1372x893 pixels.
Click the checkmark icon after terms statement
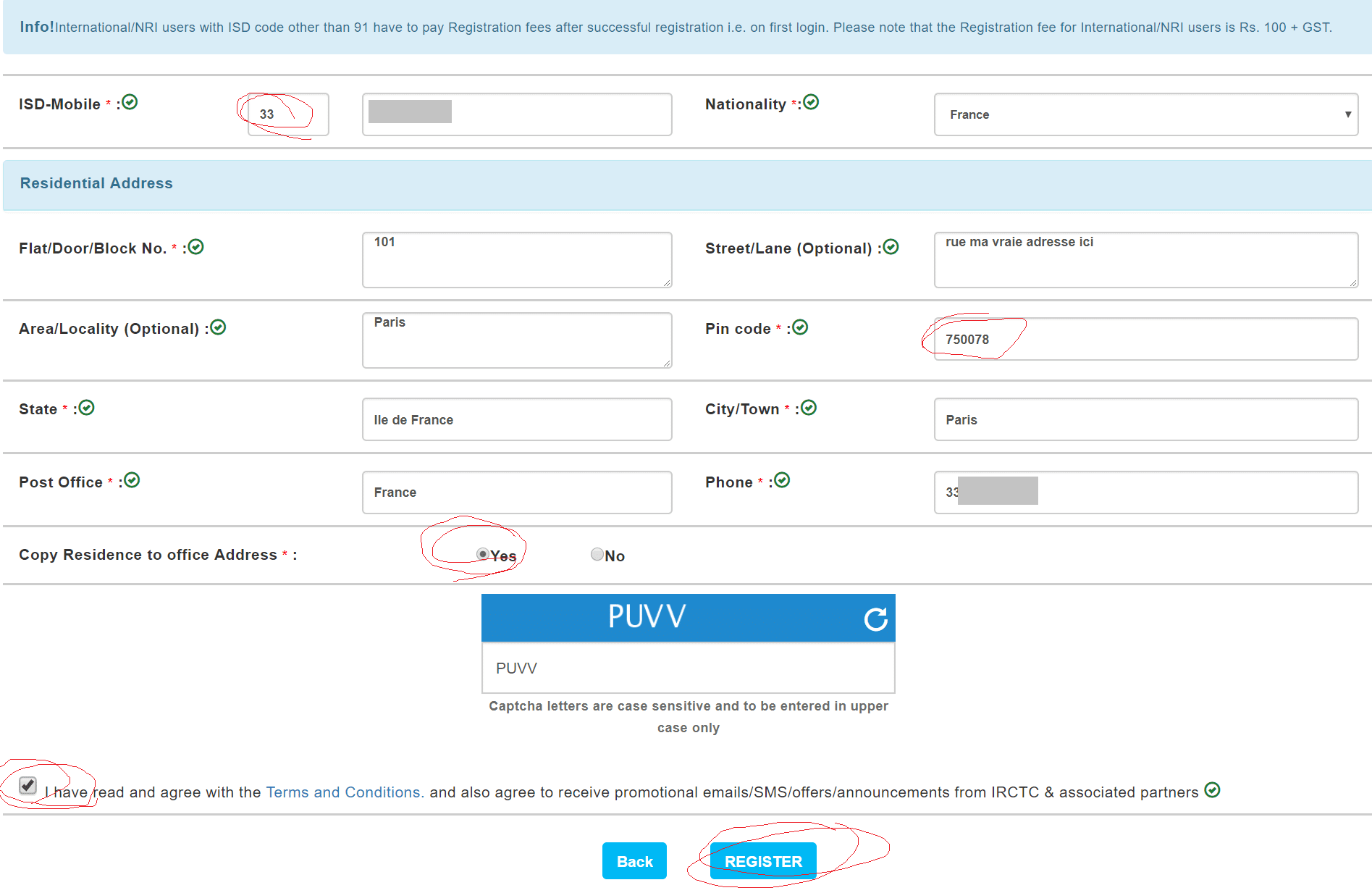coord(1212,790)
